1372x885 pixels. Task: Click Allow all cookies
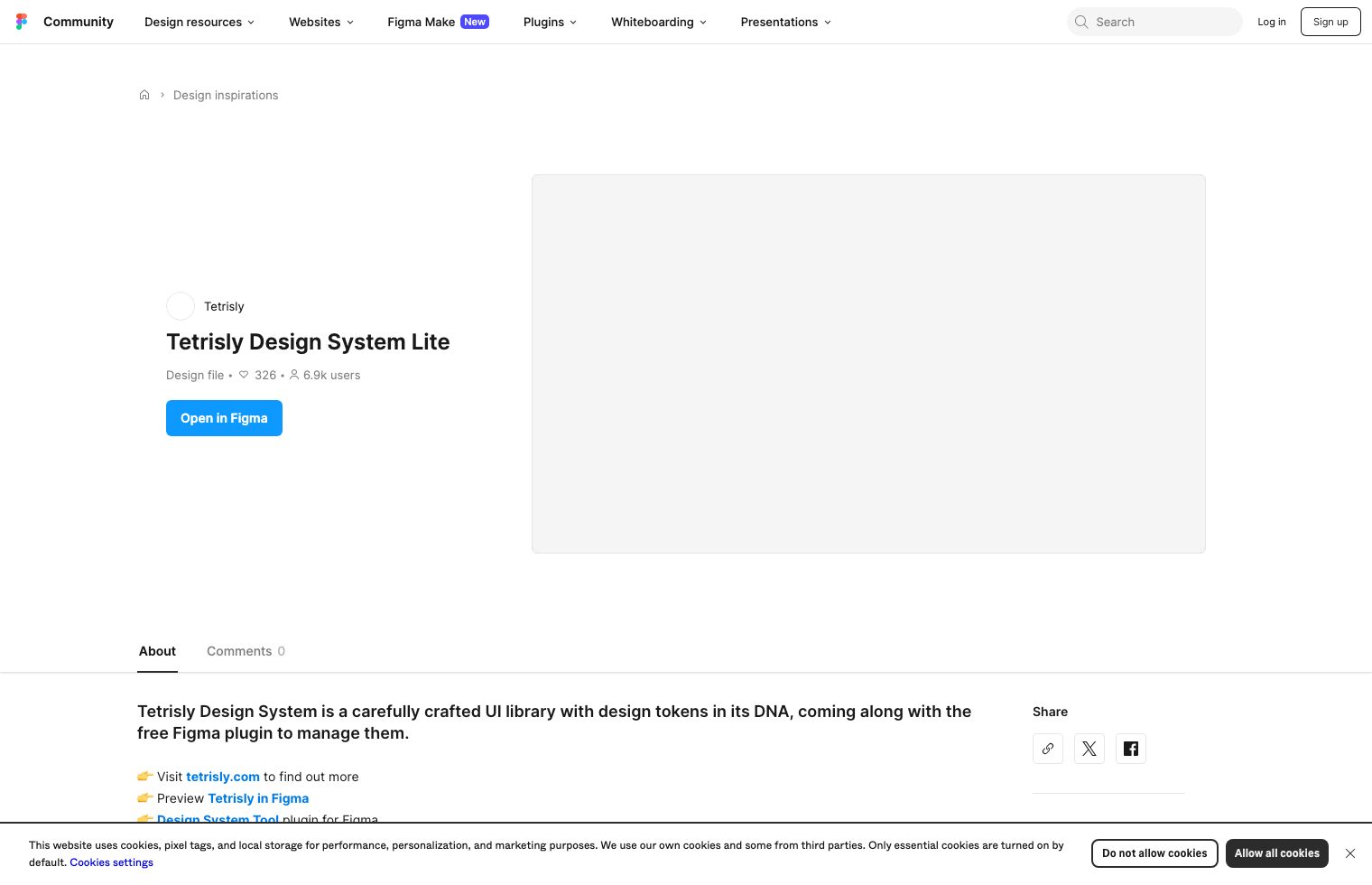pyautogui.click(x=1276, y=852)
